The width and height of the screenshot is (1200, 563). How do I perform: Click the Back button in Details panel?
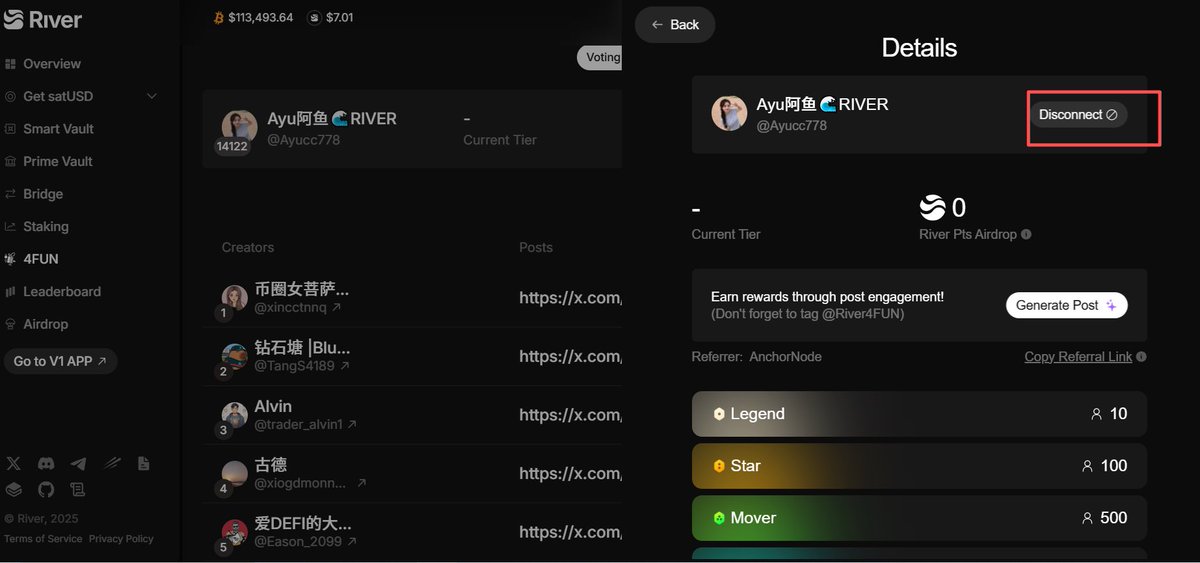pos(675,24)
